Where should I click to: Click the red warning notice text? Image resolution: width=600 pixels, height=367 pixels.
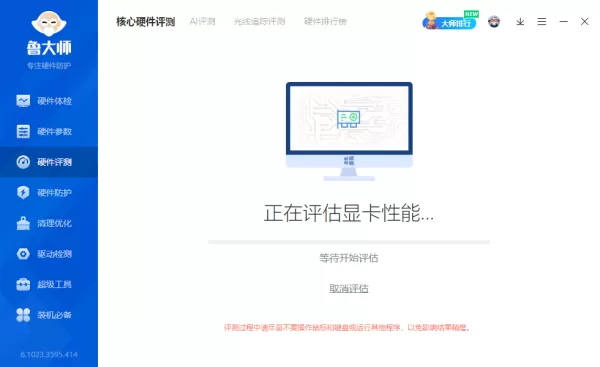coord(347,328)
